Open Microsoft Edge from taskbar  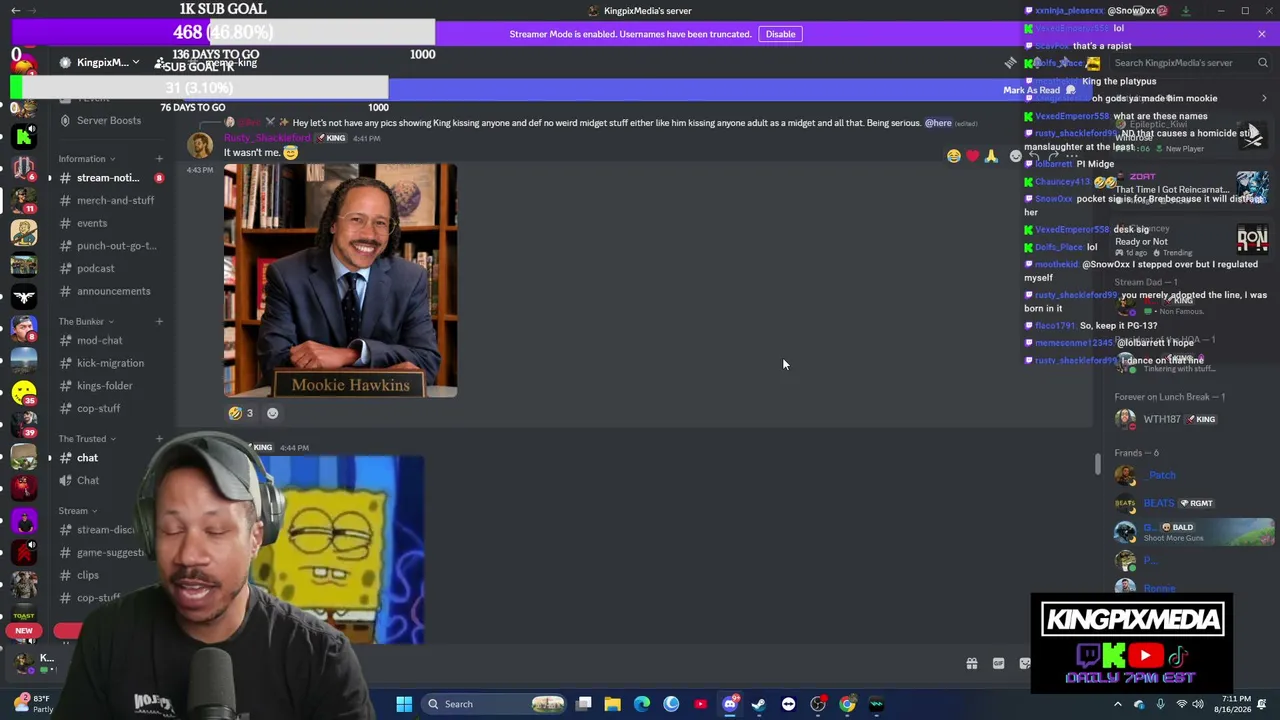point(642,704)
